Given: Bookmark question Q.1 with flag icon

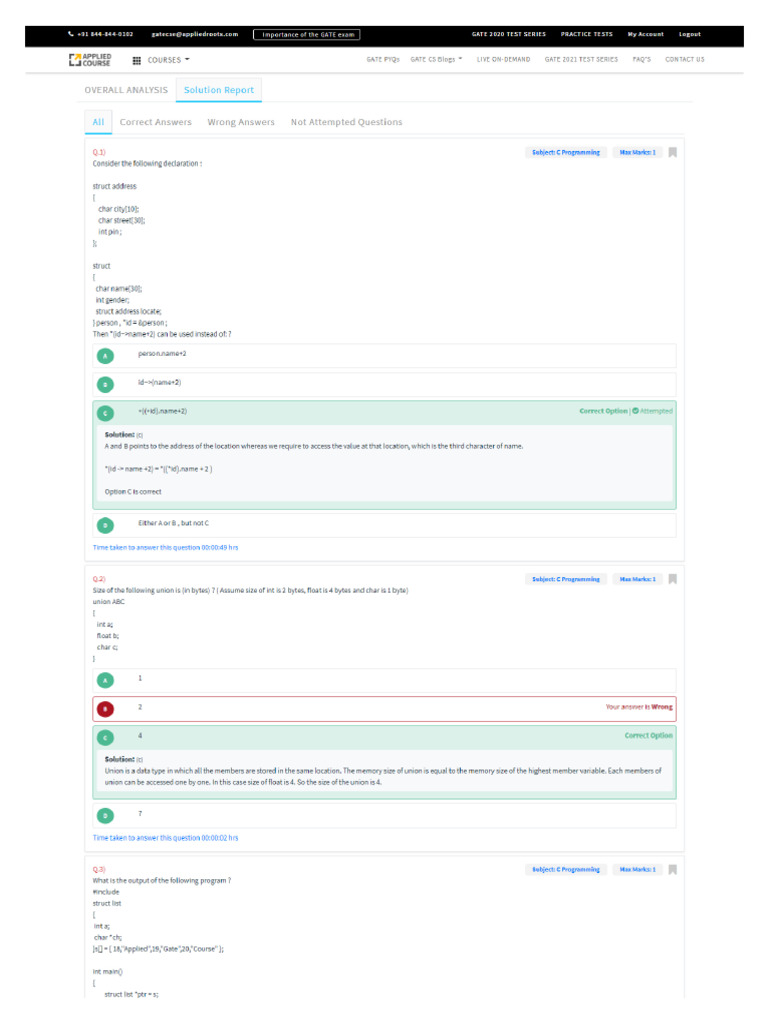Looking at the screenshot, I should click(x=673, y=153).
